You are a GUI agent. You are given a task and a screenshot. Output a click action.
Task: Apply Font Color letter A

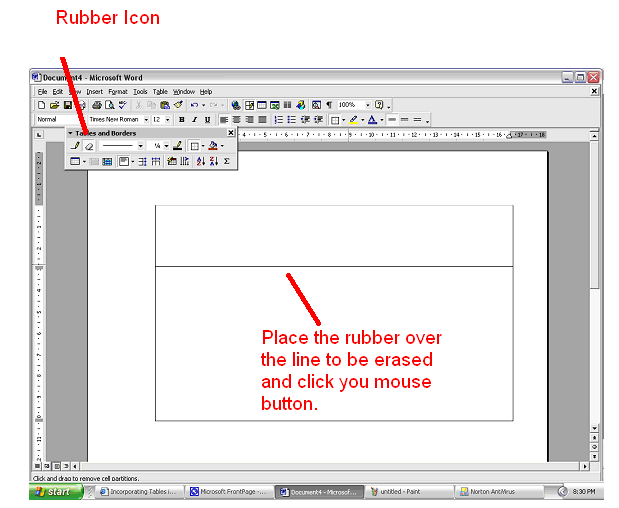372,120
